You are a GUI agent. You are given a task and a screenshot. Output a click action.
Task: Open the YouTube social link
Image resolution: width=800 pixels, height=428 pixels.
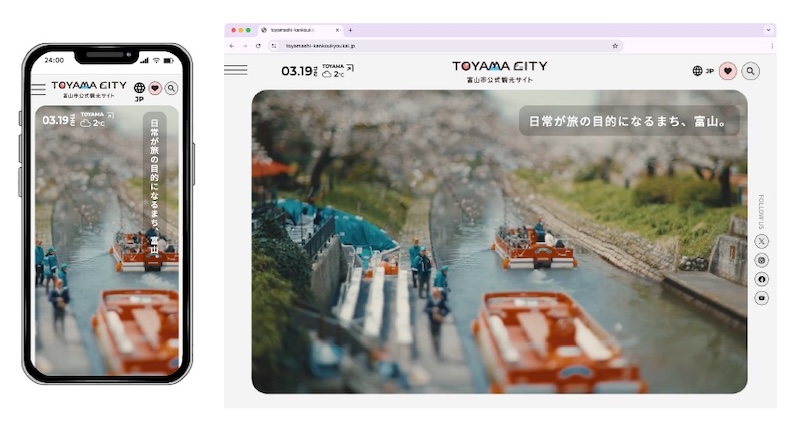[762, 298]
